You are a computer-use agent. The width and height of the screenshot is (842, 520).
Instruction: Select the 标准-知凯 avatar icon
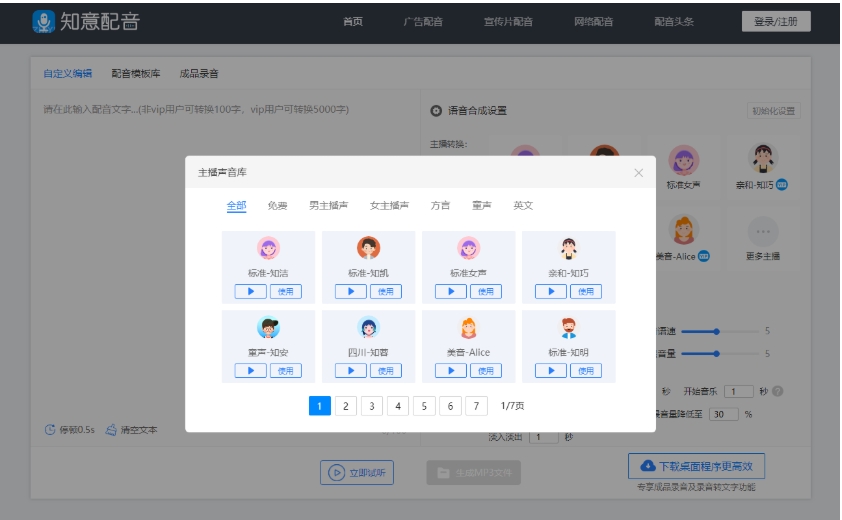(x=368, y=248)
